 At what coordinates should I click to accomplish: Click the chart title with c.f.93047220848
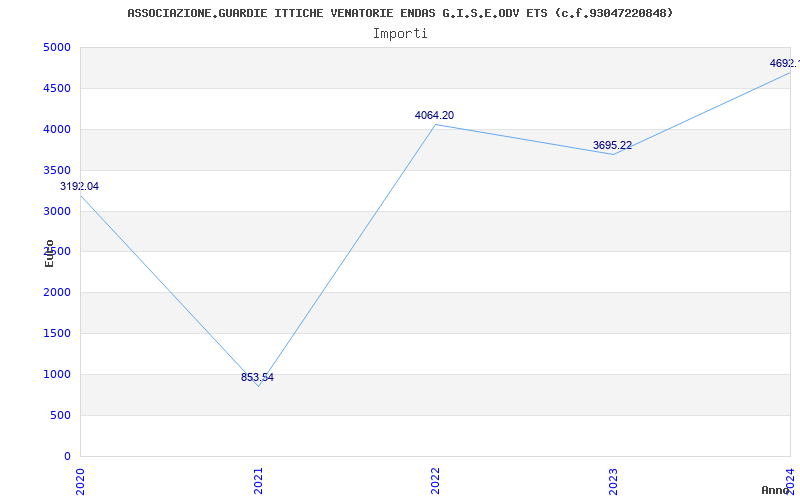click(x=400, y=13)
